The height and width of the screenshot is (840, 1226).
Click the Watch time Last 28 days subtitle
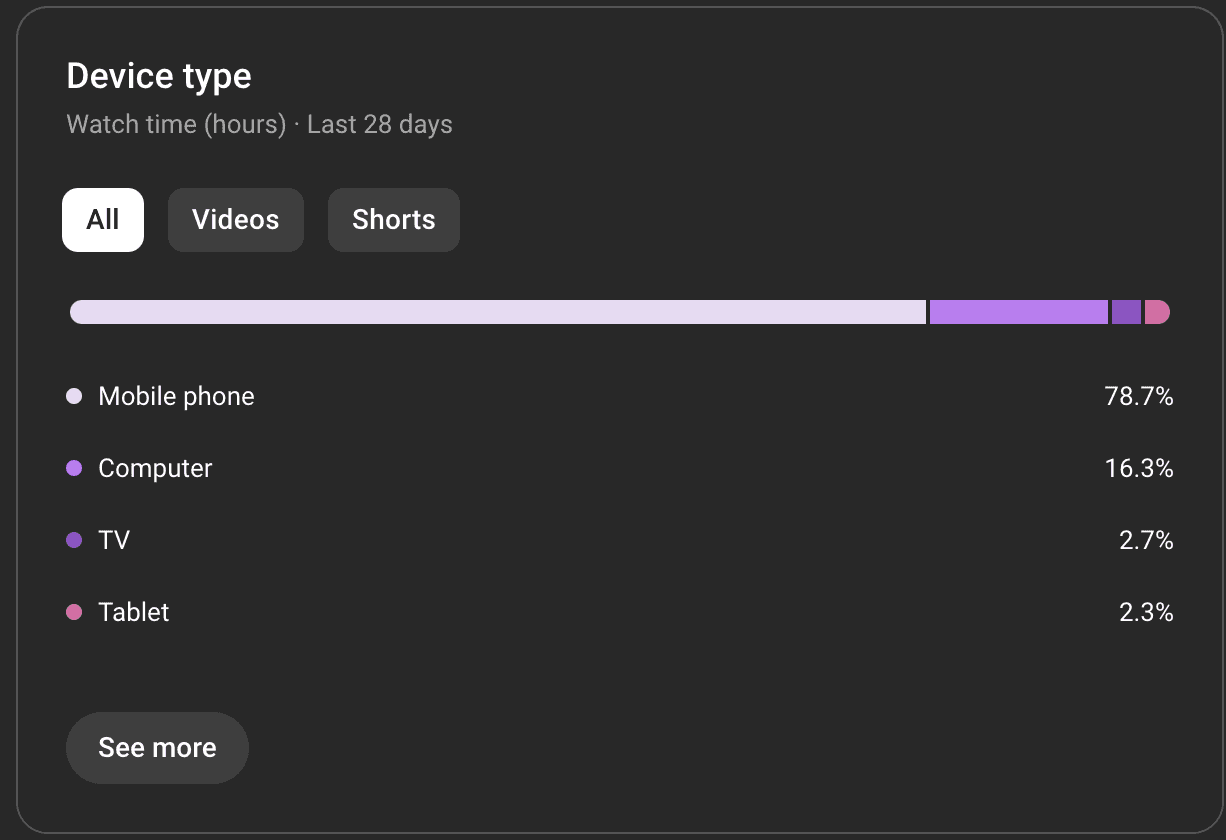(259, 125)
